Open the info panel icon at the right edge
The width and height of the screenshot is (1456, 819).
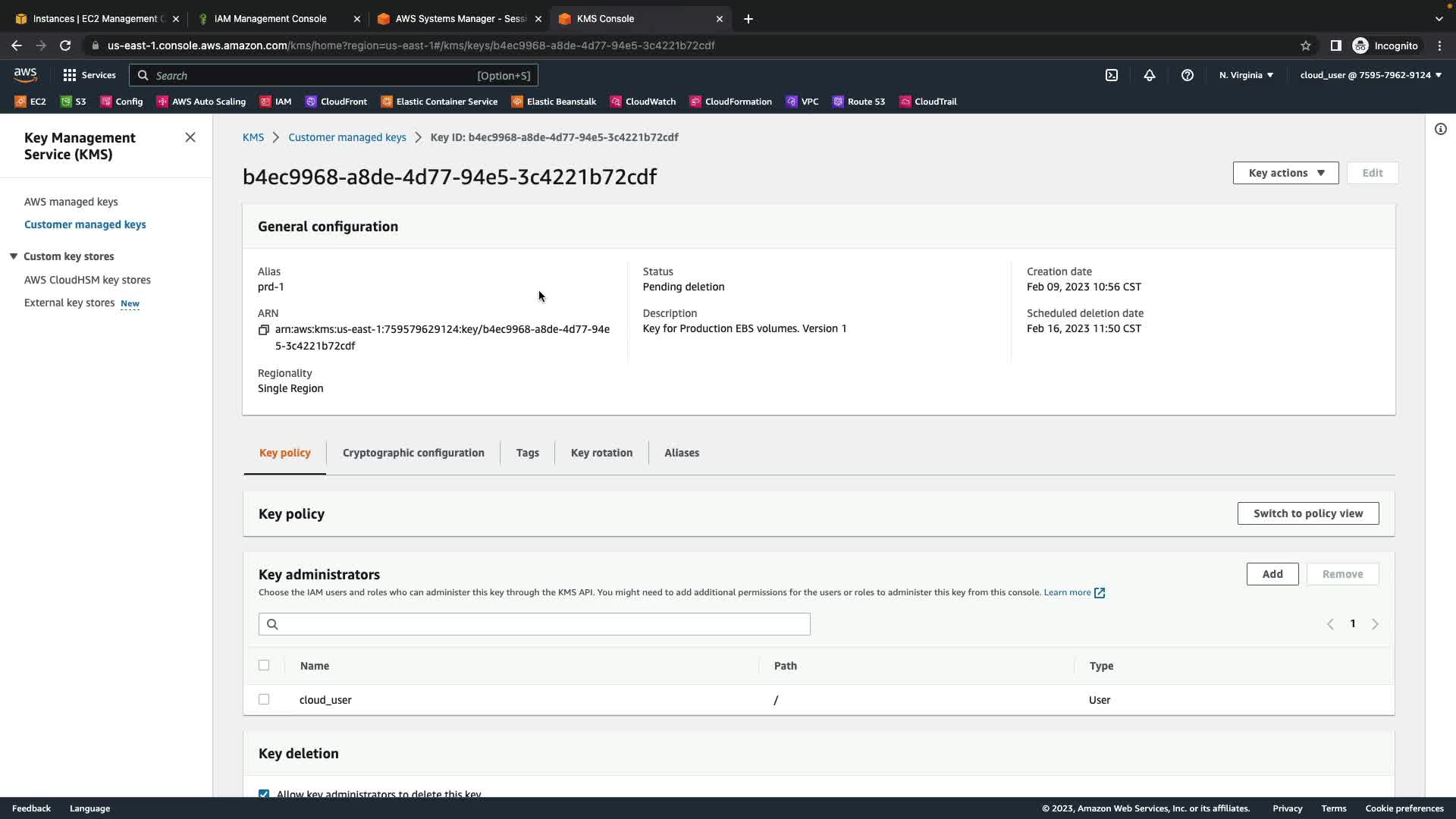(x=1441, y=129)
